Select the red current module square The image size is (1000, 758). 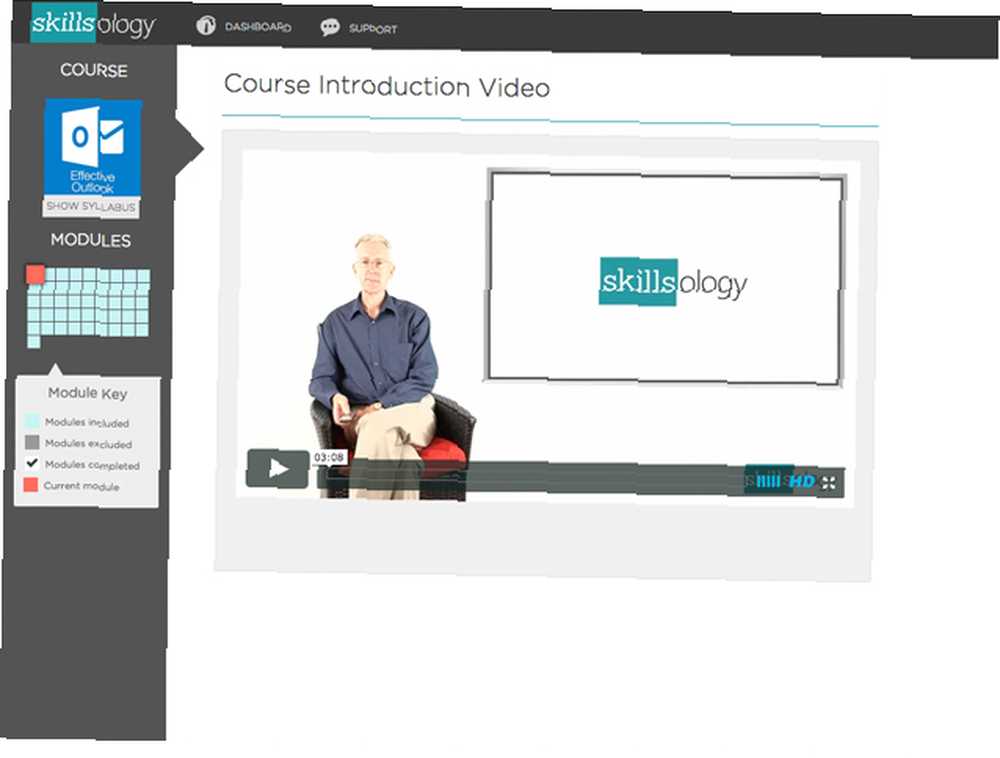pyautogui.click(x=35, y=274)
